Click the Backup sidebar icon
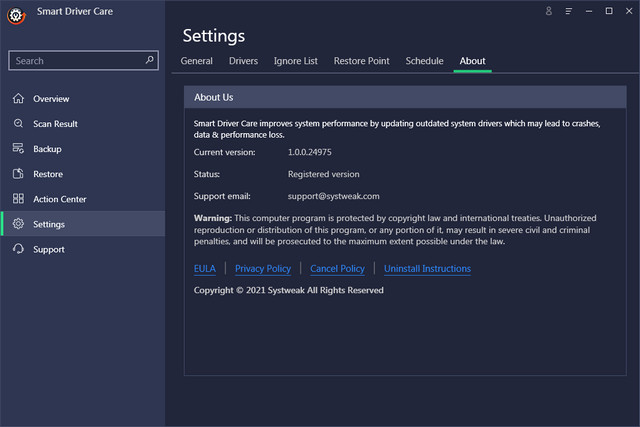Screen dimensions: 640x427 pyautogui.click(x=18, y=149)
